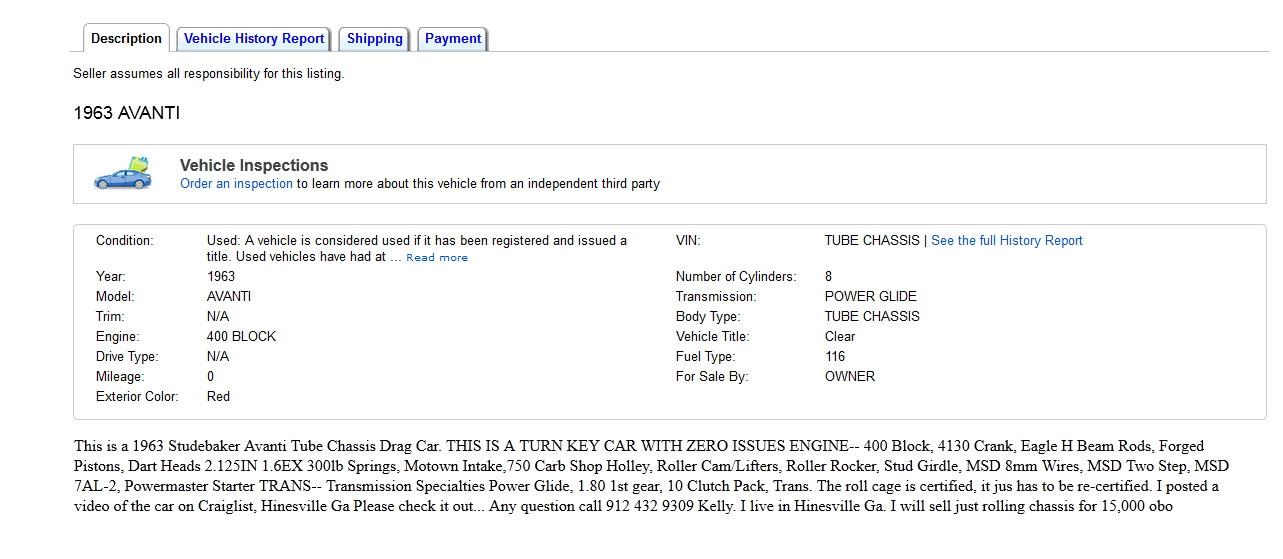Switch to the Description tab
This screenshot has width=1283, height=559.
click(126, 39)
